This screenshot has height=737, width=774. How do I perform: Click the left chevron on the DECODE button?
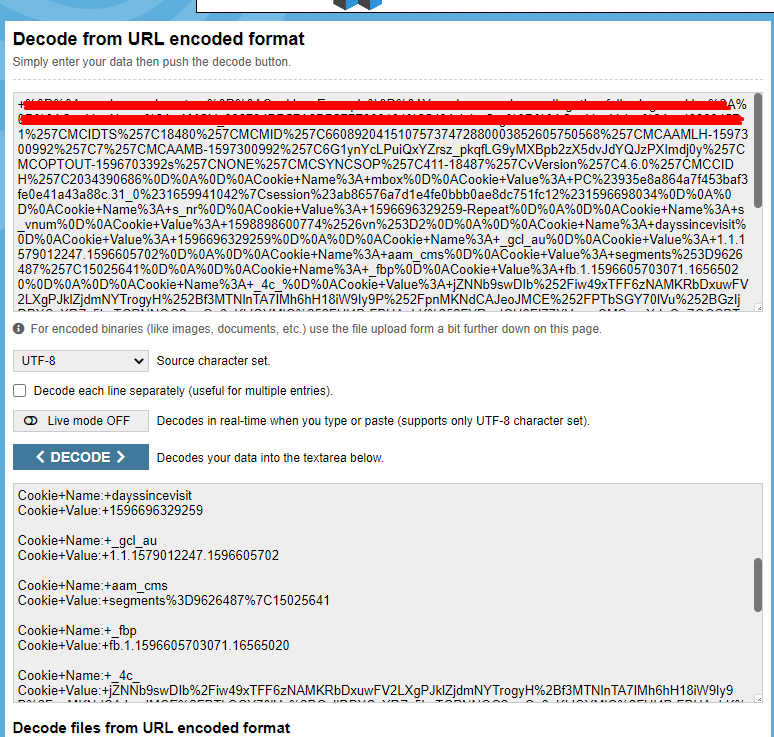coord(40,457)
